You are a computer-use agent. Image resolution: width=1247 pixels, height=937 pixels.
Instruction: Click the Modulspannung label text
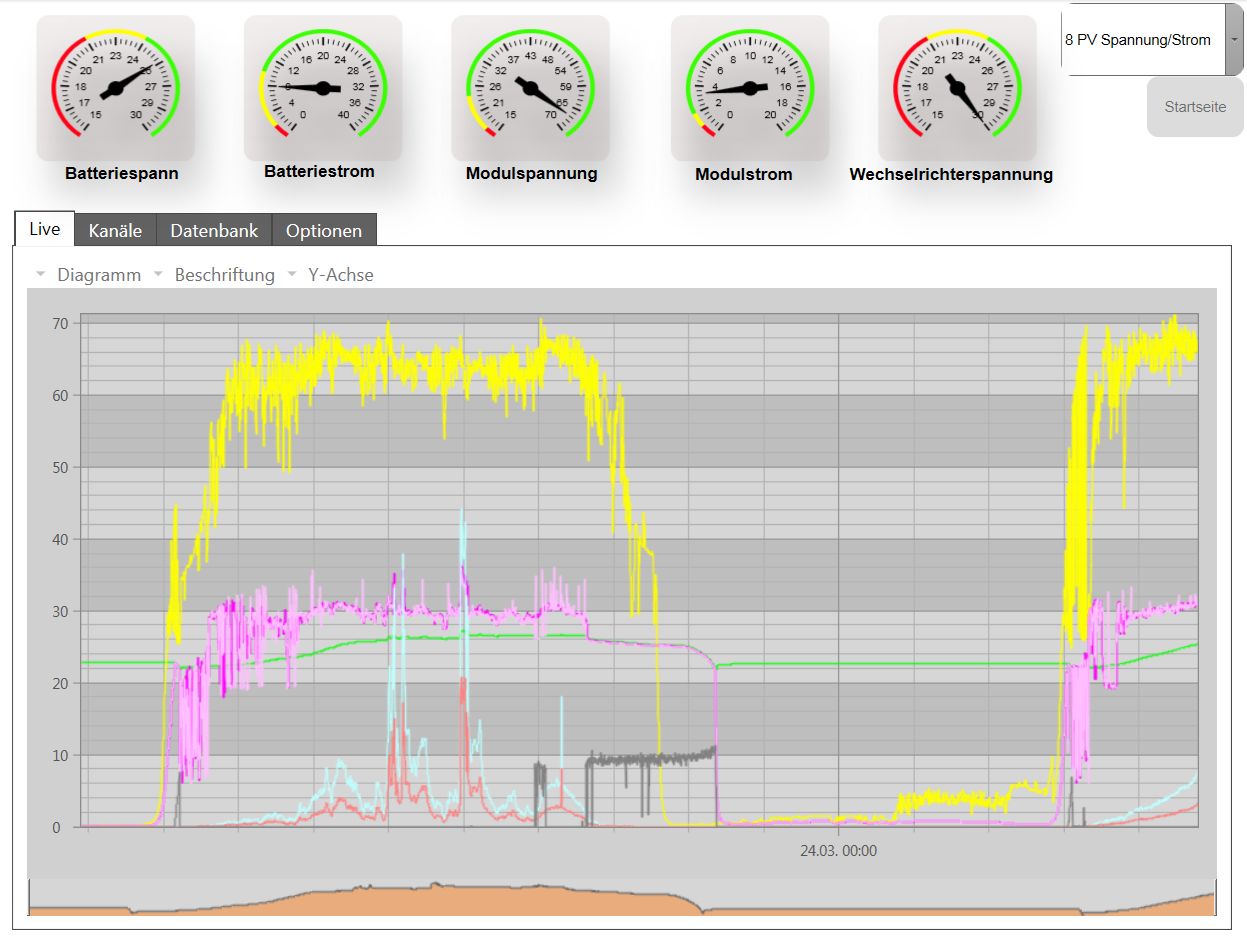click(x=531, y=174)
